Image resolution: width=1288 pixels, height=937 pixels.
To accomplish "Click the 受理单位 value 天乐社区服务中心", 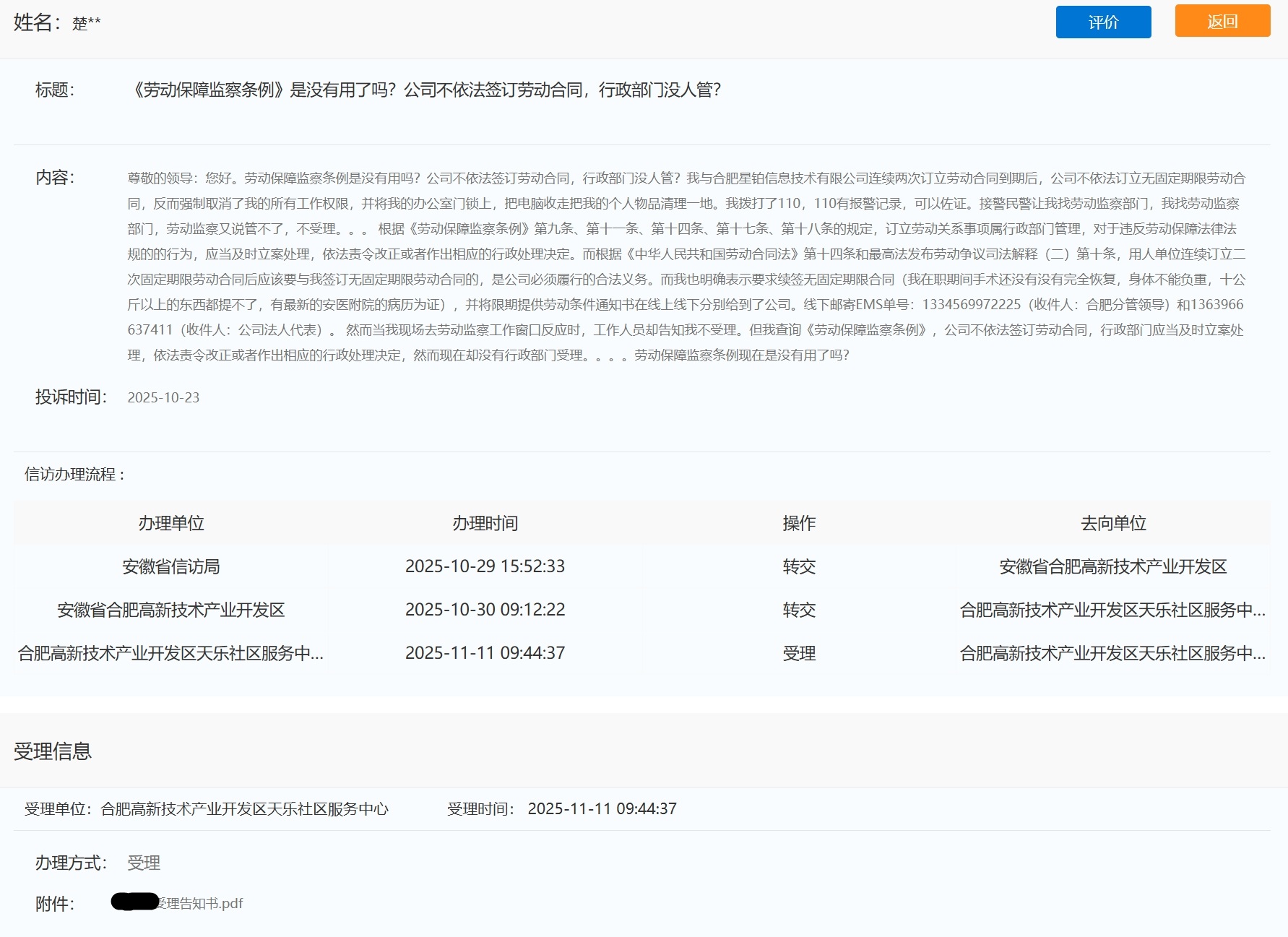I will pyautogui.click(x=245, y=809).
